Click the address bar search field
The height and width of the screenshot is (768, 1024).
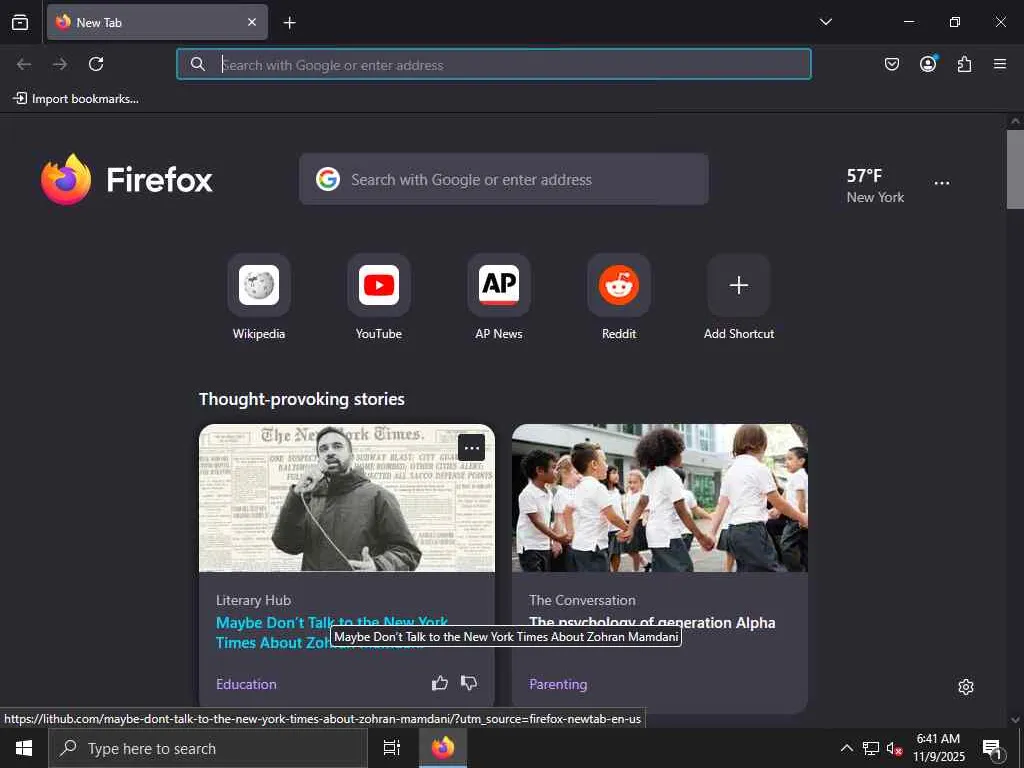click(x=494, y=64)
